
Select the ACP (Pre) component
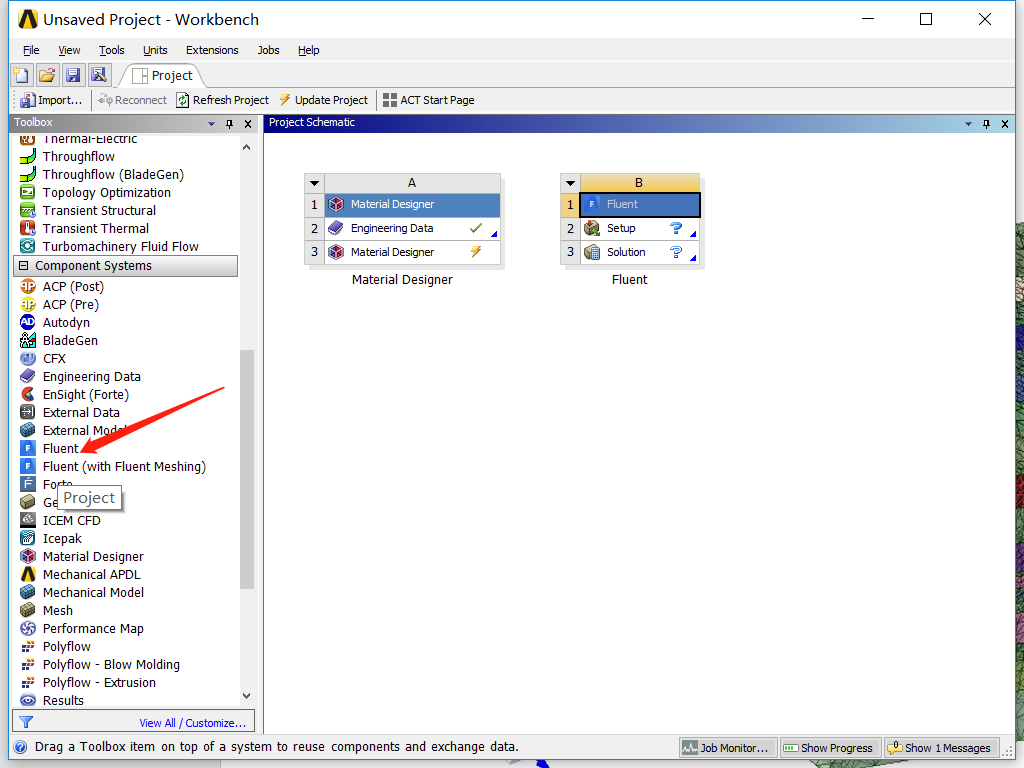pyautogui.click(x=71, y=304)
